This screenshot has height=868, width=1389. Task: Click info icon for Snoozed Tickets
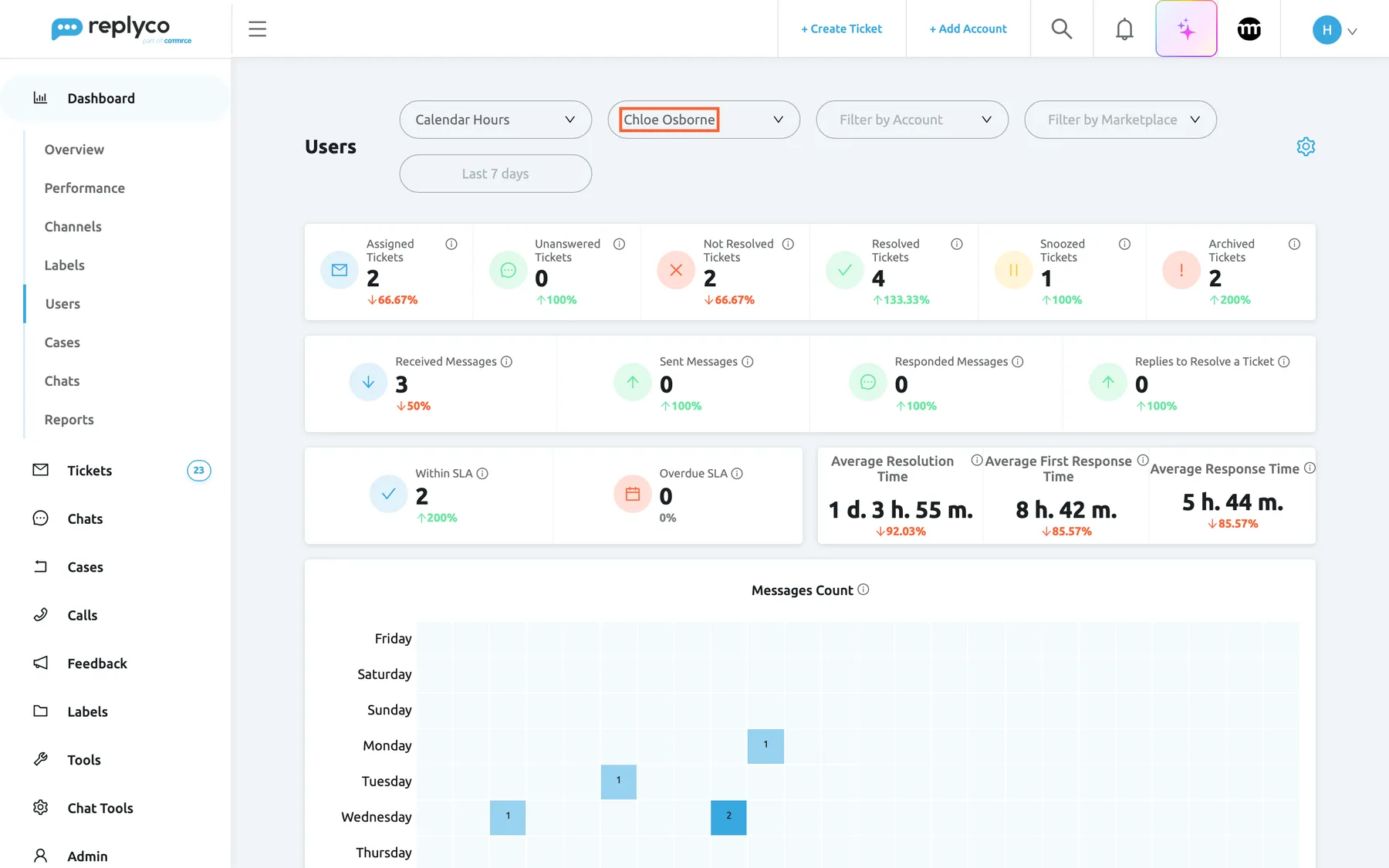pos(1124,244)
